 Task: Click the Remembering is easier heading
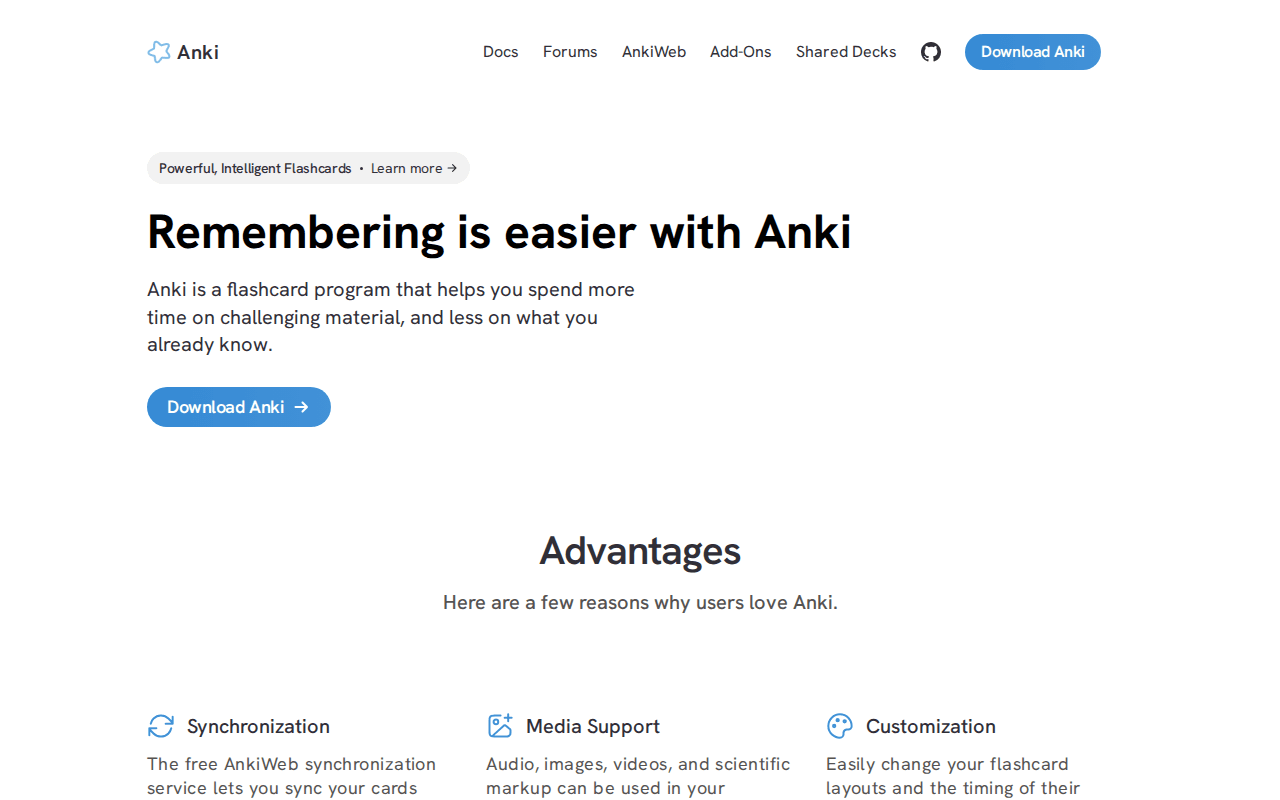click(499, 232)
